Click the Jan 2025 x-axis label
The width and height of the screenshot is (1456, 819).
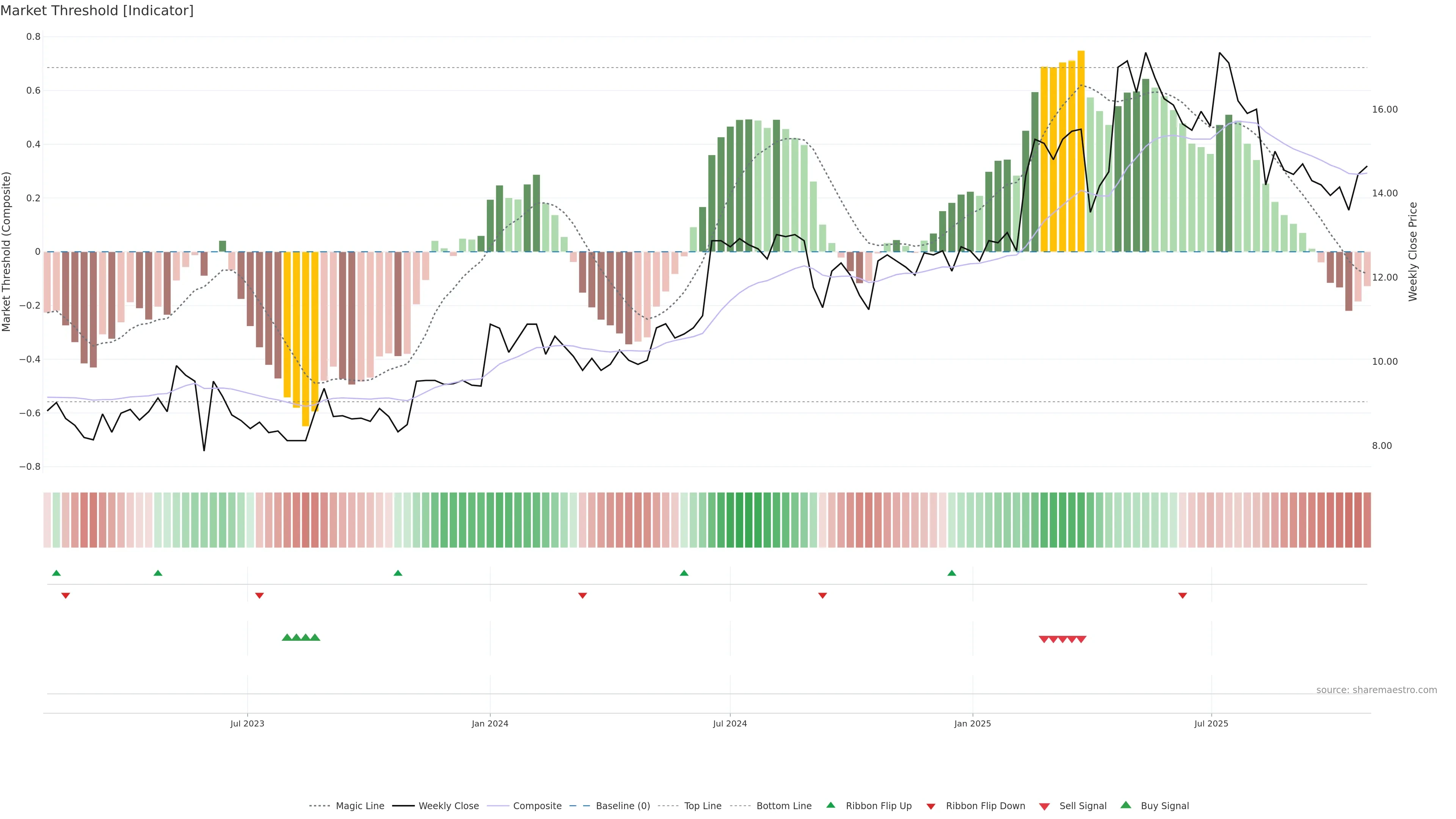(972, 723)
